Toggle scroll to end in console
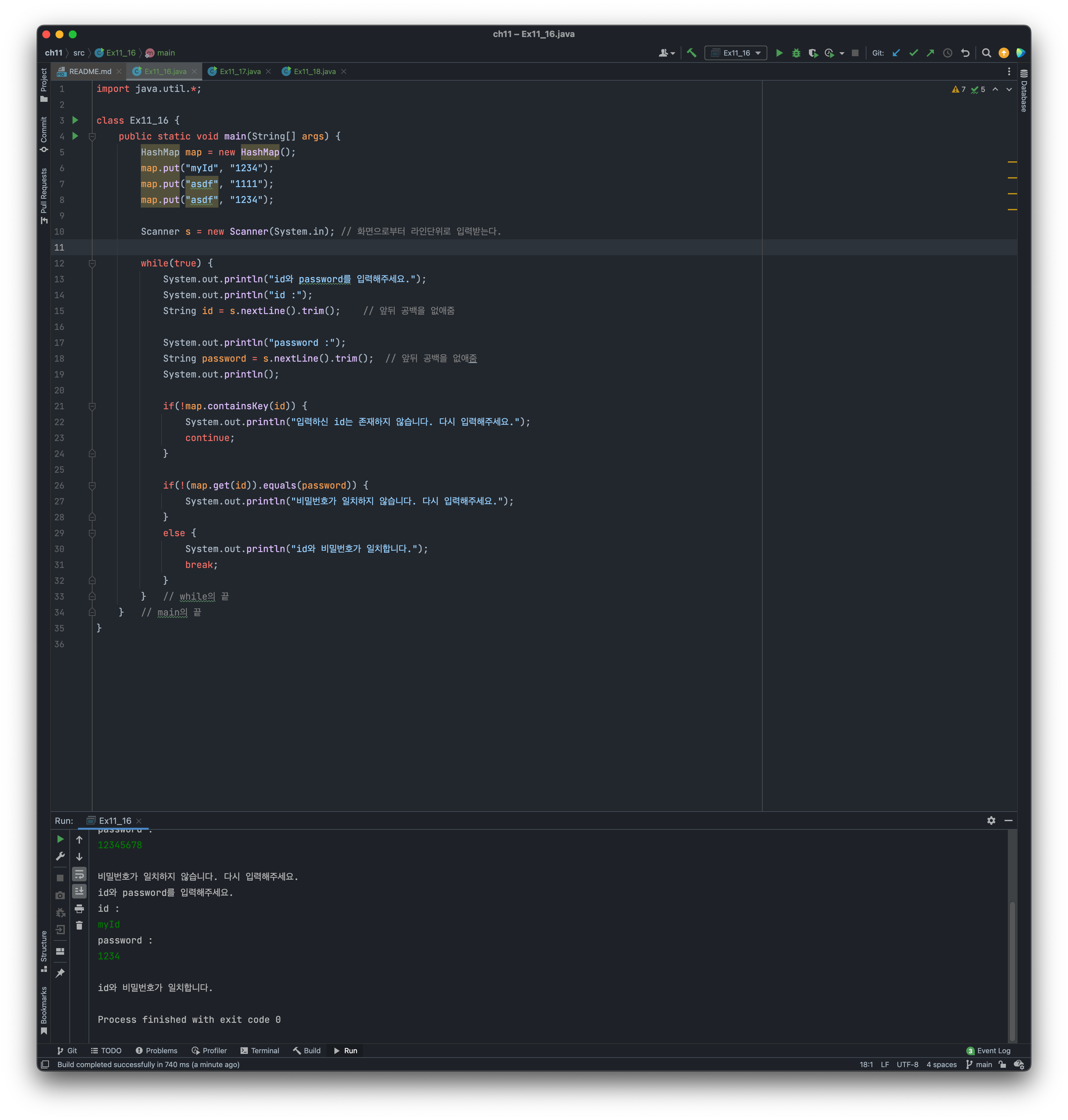 (x=79, y=891)
